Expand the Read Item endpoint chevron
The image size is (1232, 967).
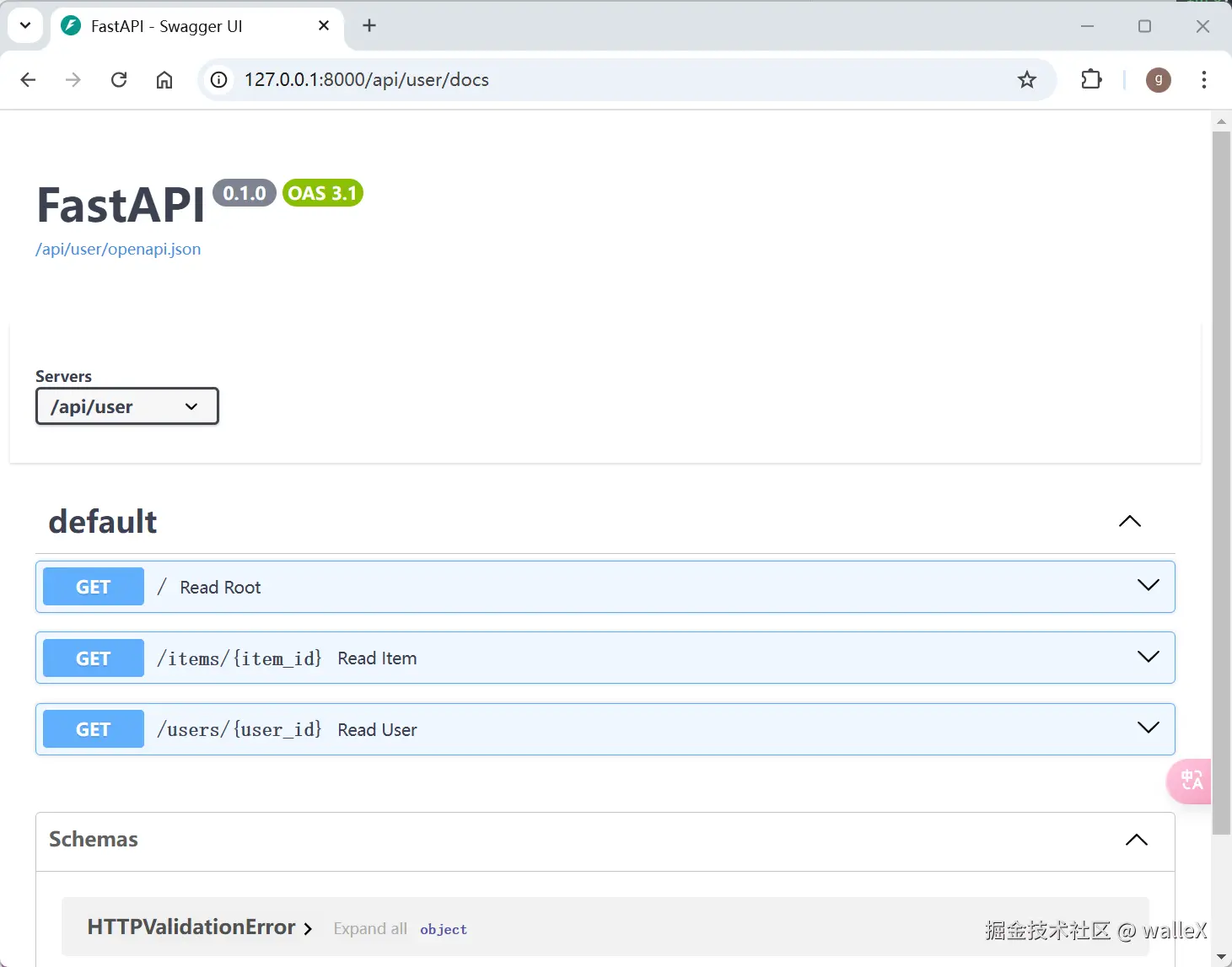1149,657
